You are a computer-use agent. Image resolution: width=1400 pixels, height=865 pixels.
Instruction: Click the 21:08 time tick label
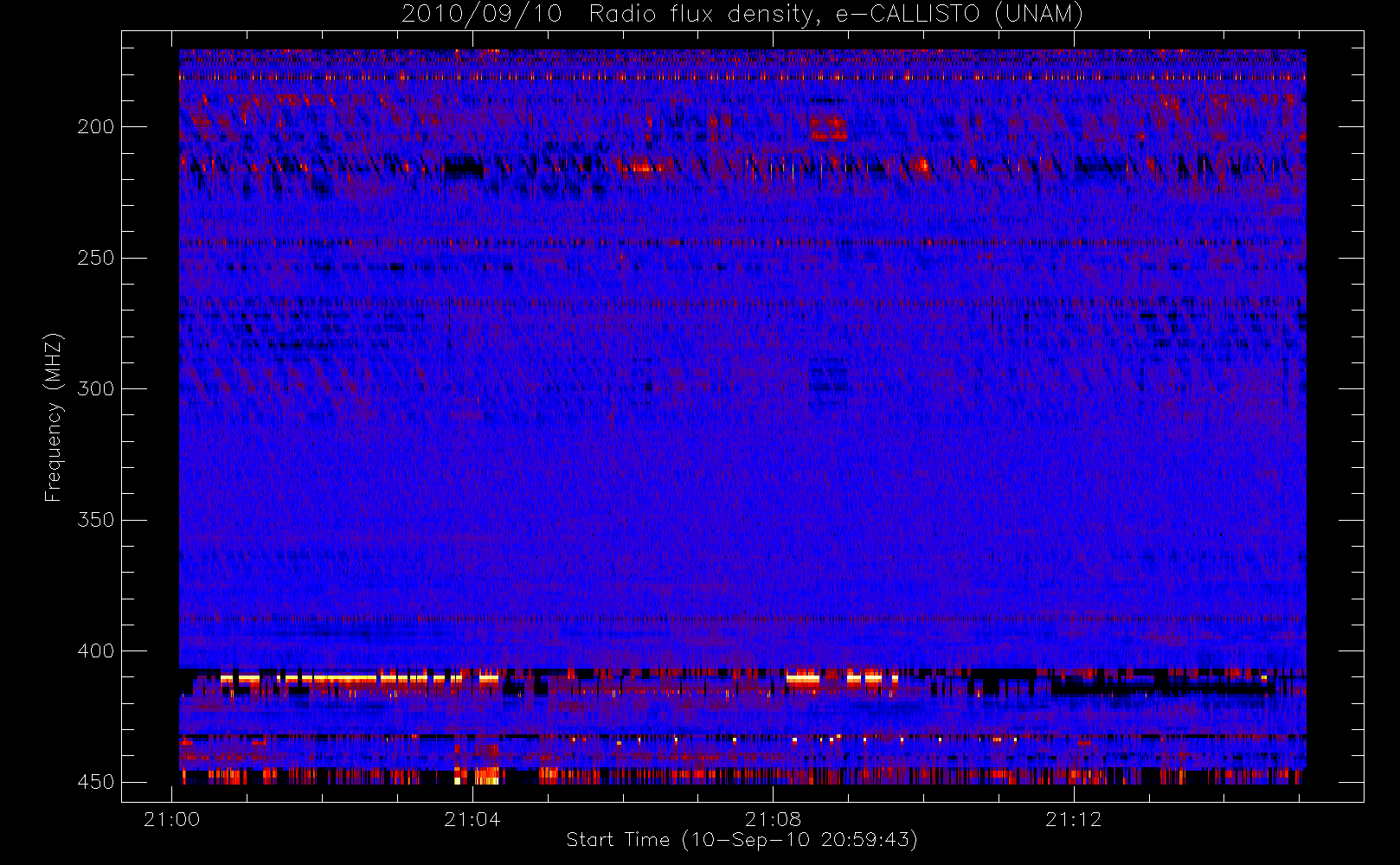point(773,819)
